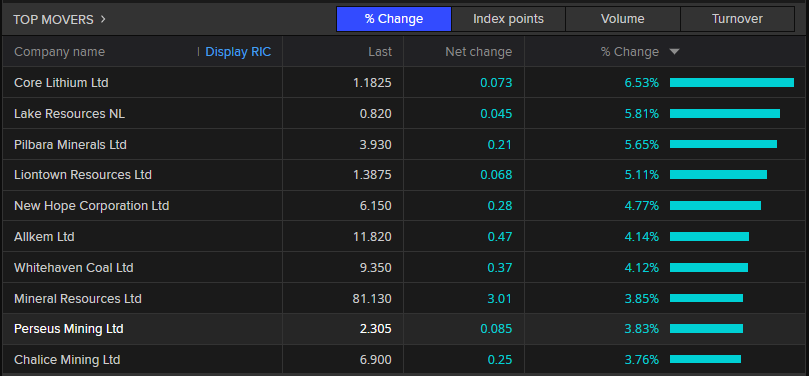
Task: Open Pilbara Minerals Ltd row
Action: tap(404, 144)
